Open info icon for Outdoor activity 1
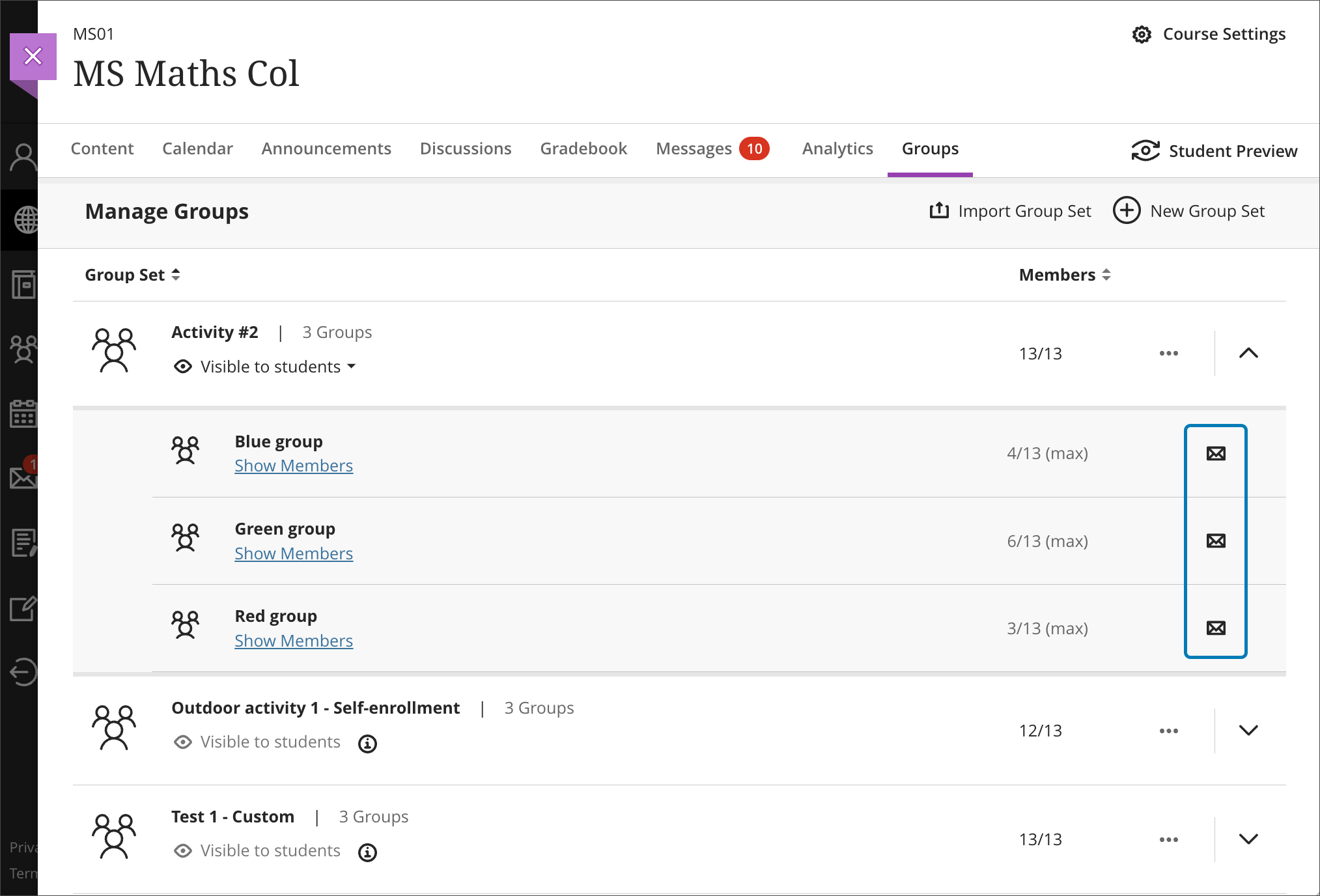The height and width of the screenshot is (896, 1320). click(367, 743)
